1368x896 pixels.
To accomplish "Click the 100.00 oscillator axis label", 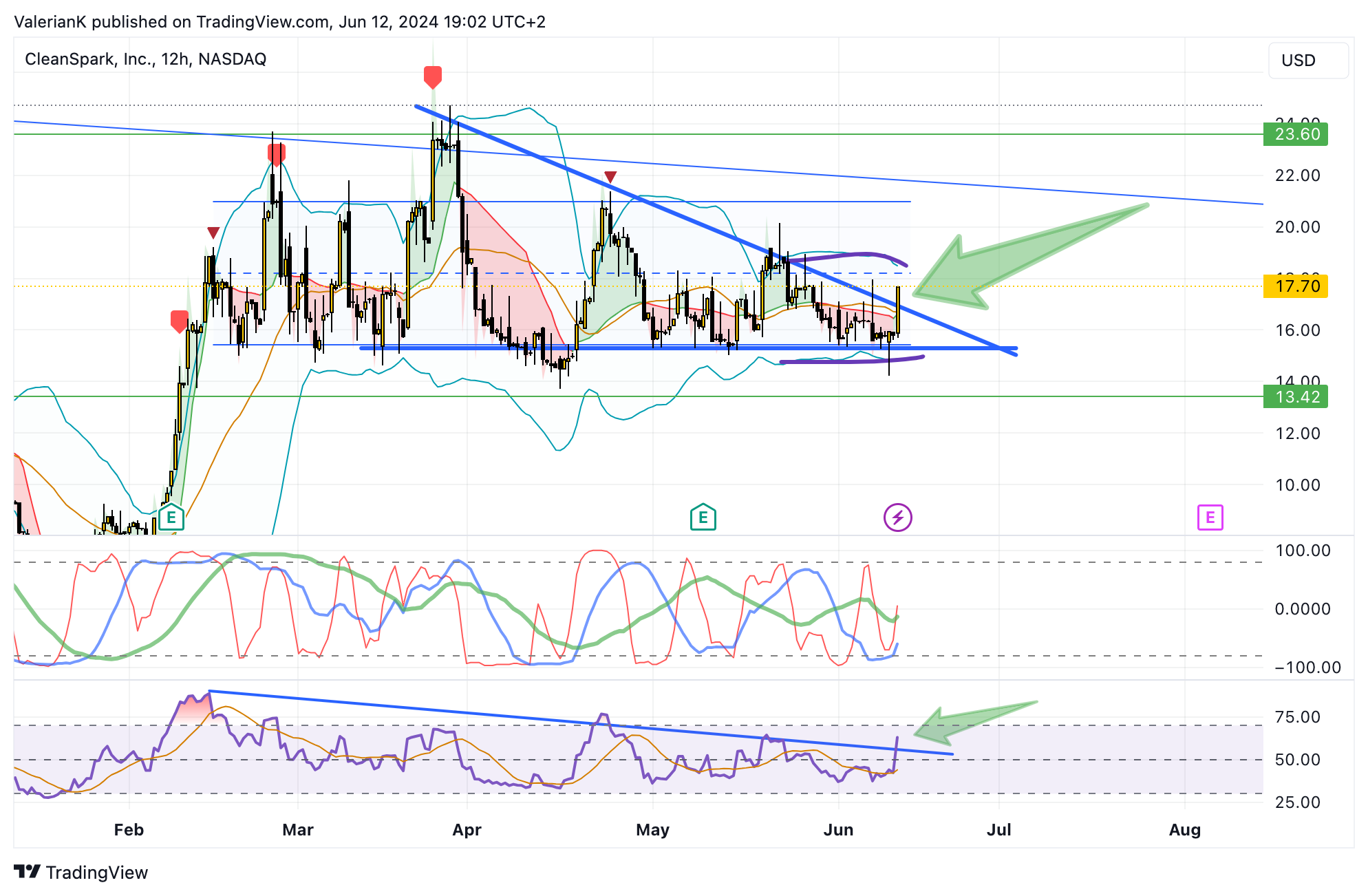I will click(x=1303, y=551).
